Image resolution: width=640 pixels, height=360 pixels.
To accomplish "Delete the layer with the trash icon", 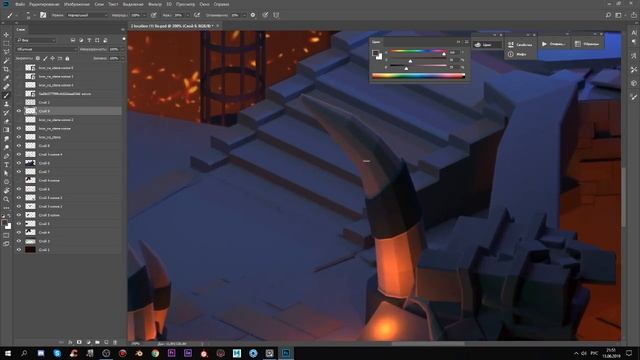I will point(115,342).
